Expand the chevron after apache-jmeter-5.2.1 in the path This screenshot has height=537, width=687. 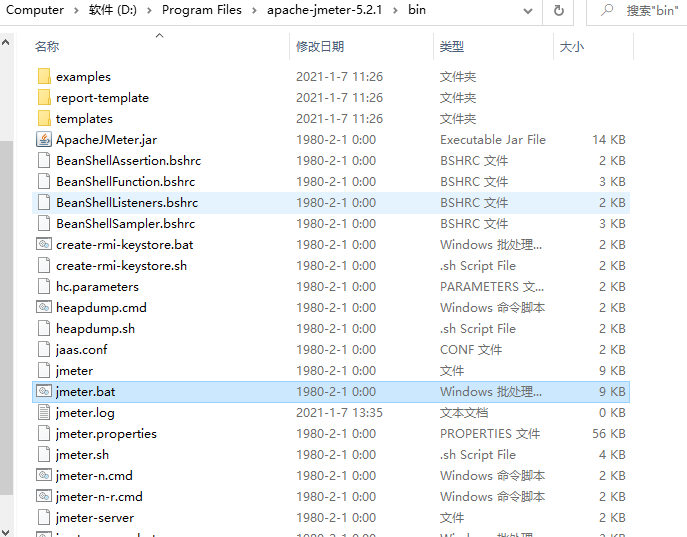[395, 11]
